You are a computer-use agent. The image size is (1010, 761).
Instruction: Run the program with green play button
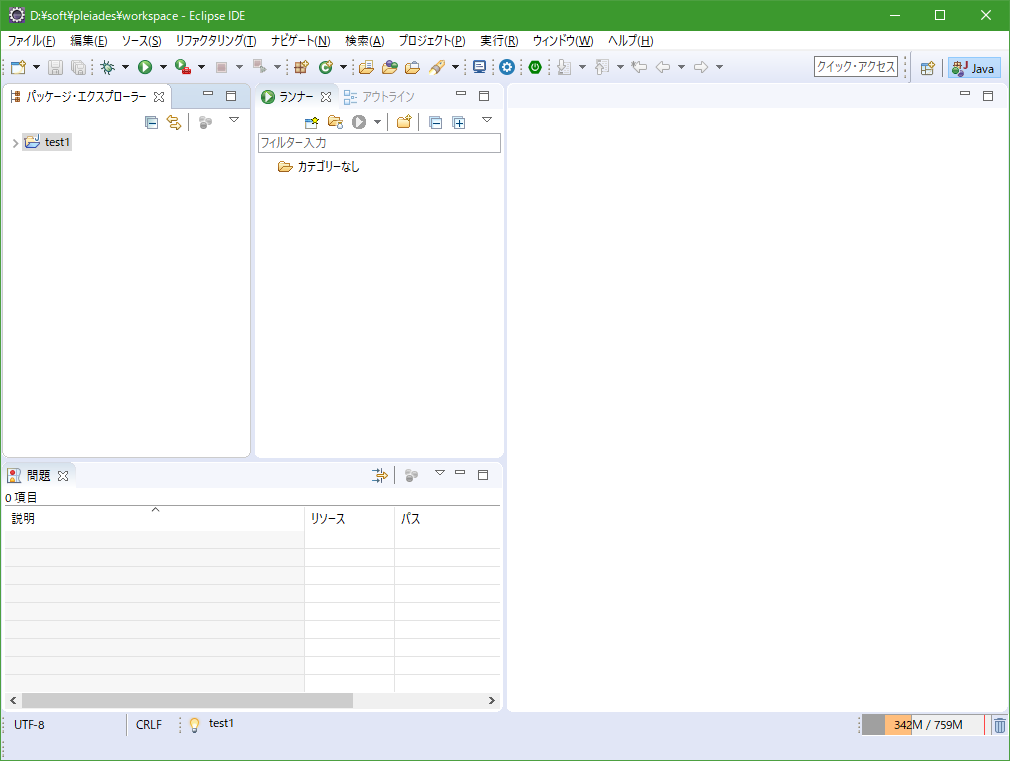pyautogui.click(x=145, y=67)
